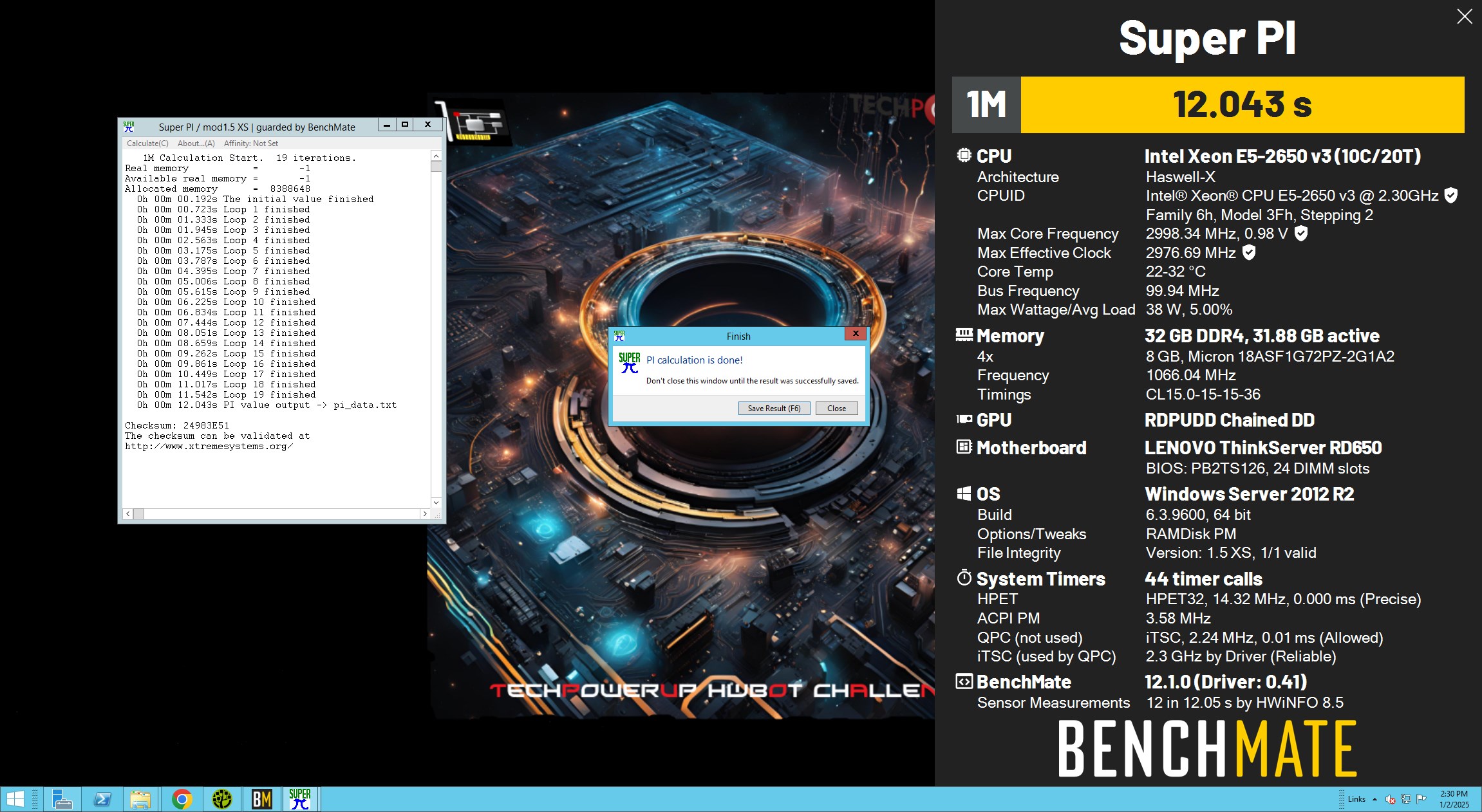Click 'LENOVO ThinkServer RD650' value

tap(1263, 448)
